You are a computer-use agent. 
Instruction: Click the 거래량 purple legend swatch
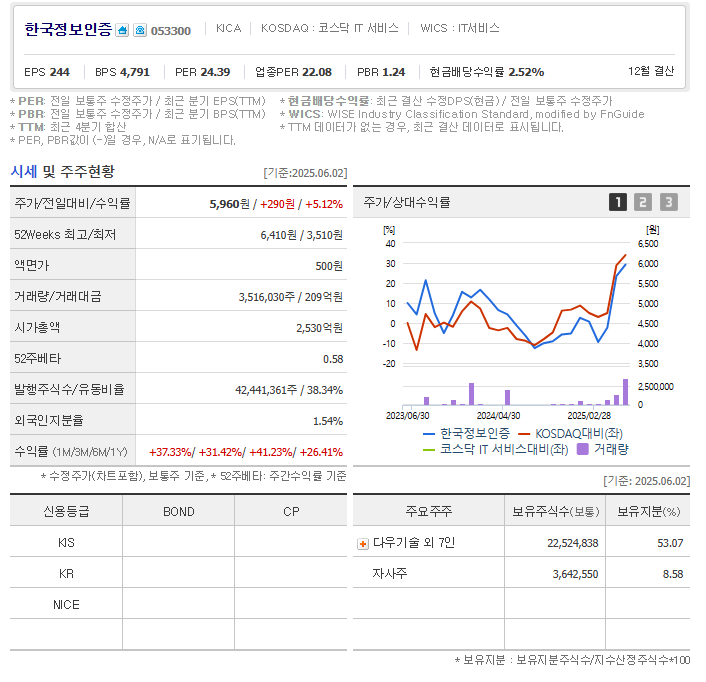tap(583, 449)
